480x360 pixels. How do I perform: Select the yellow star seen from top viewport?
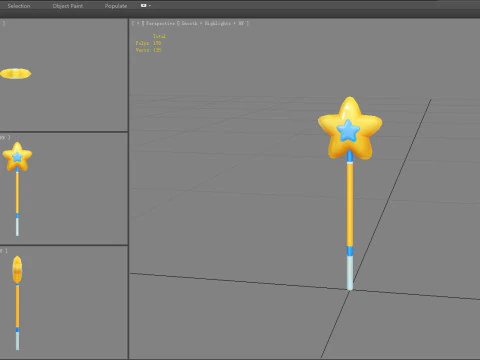point(16,74)
